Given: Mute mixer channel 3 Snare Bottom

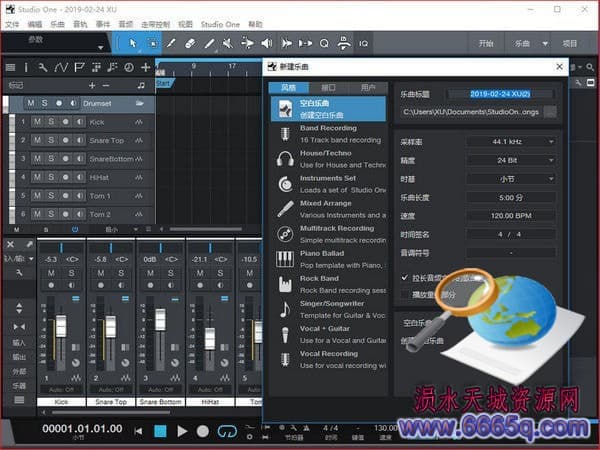Looking at the screenshot, I should point(150,273).
